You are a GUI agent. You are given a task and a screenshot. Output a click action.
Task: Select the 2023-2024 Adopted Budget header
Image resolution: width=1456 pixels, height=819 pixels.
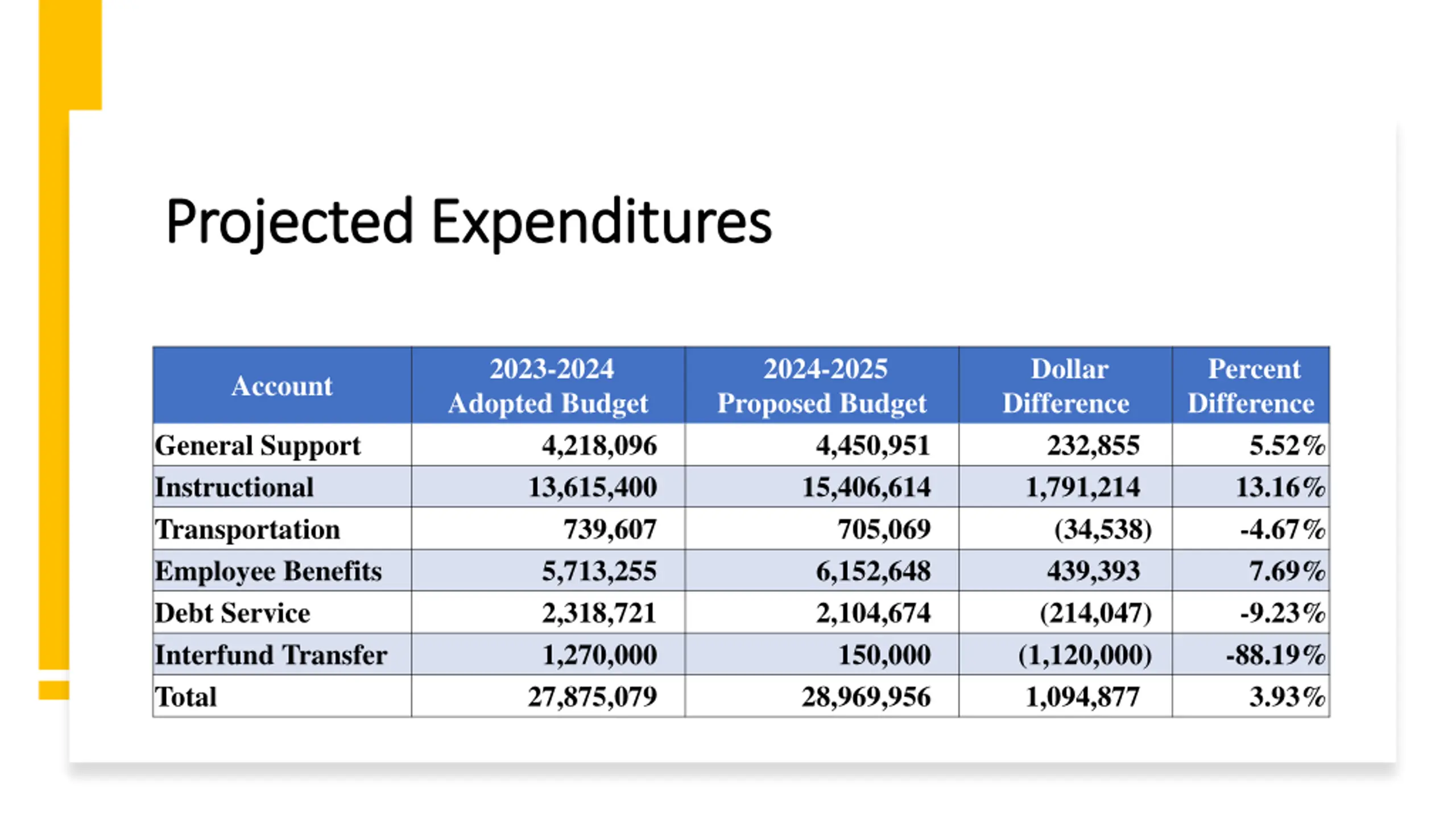click(x=548, y=386)
